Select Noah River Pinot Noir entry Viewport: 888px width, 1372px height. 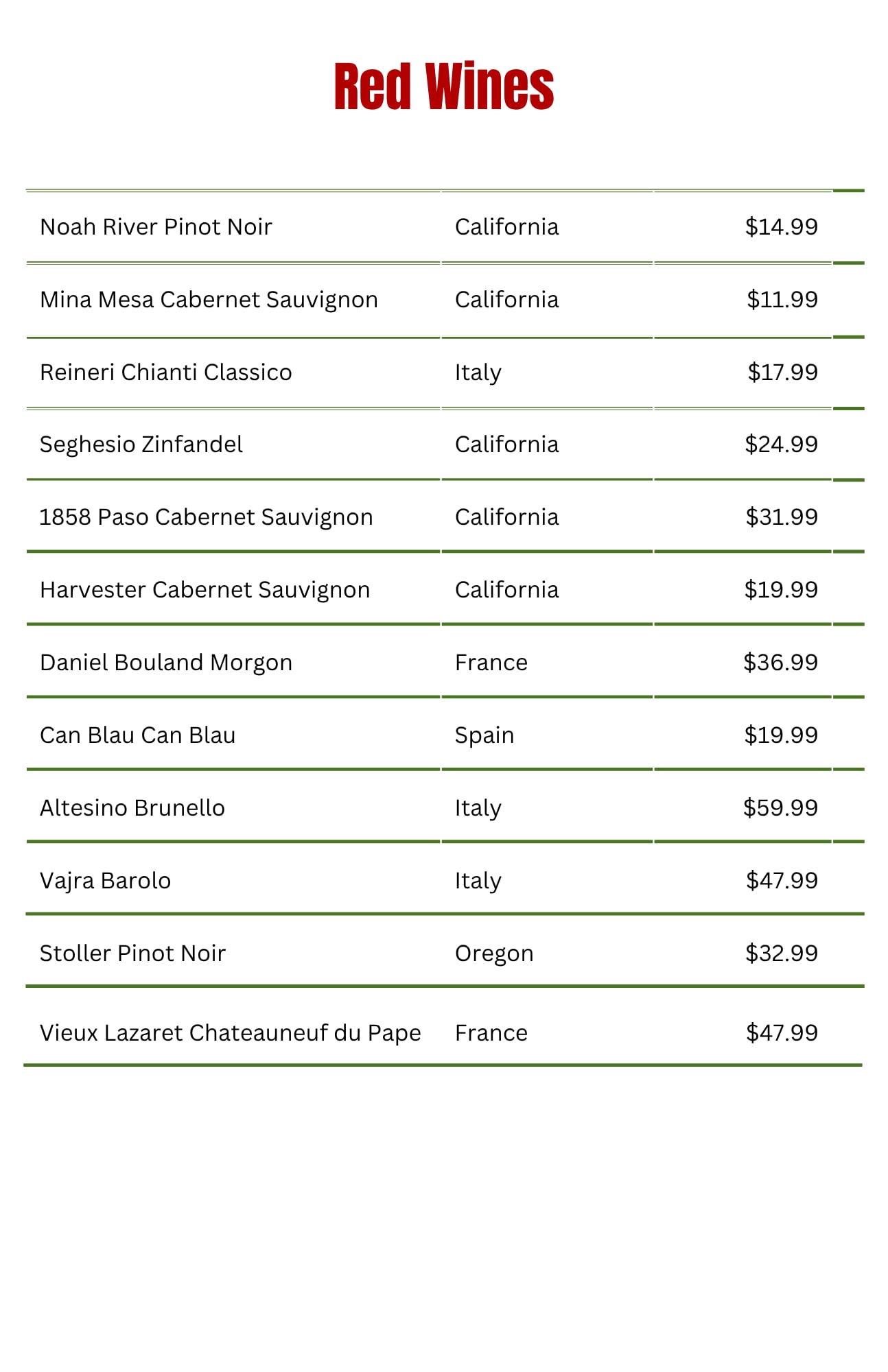click(x=156, y=227)
